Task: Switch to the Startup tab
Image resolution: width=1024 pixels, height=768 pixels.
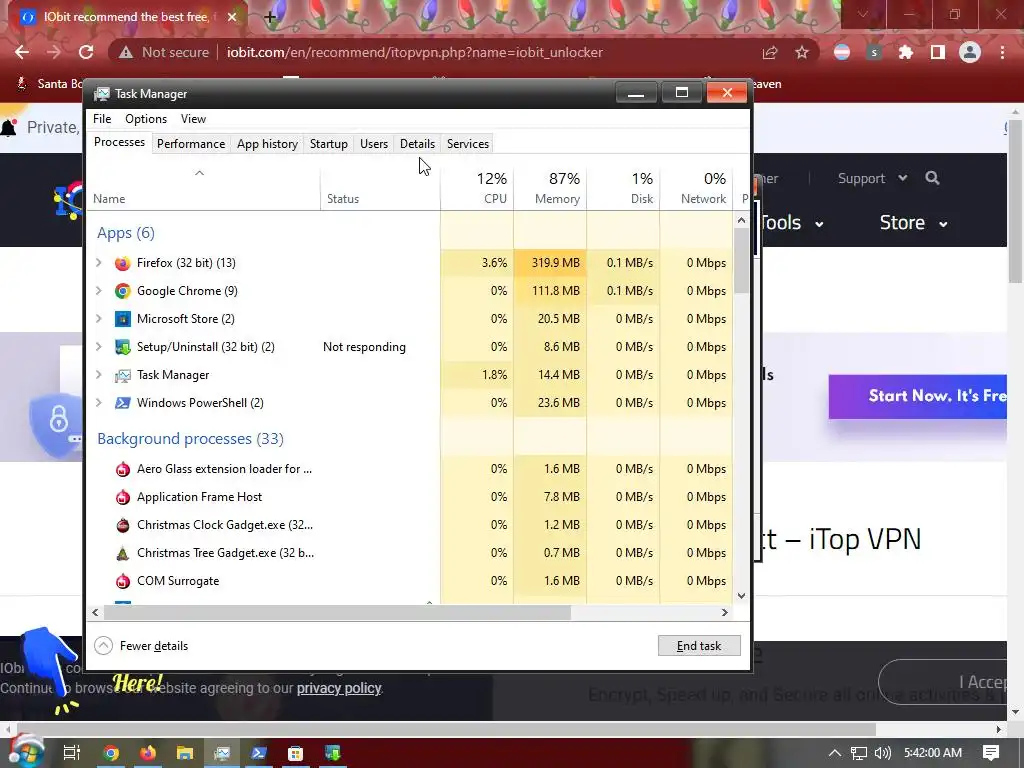Action: point(328,144)
